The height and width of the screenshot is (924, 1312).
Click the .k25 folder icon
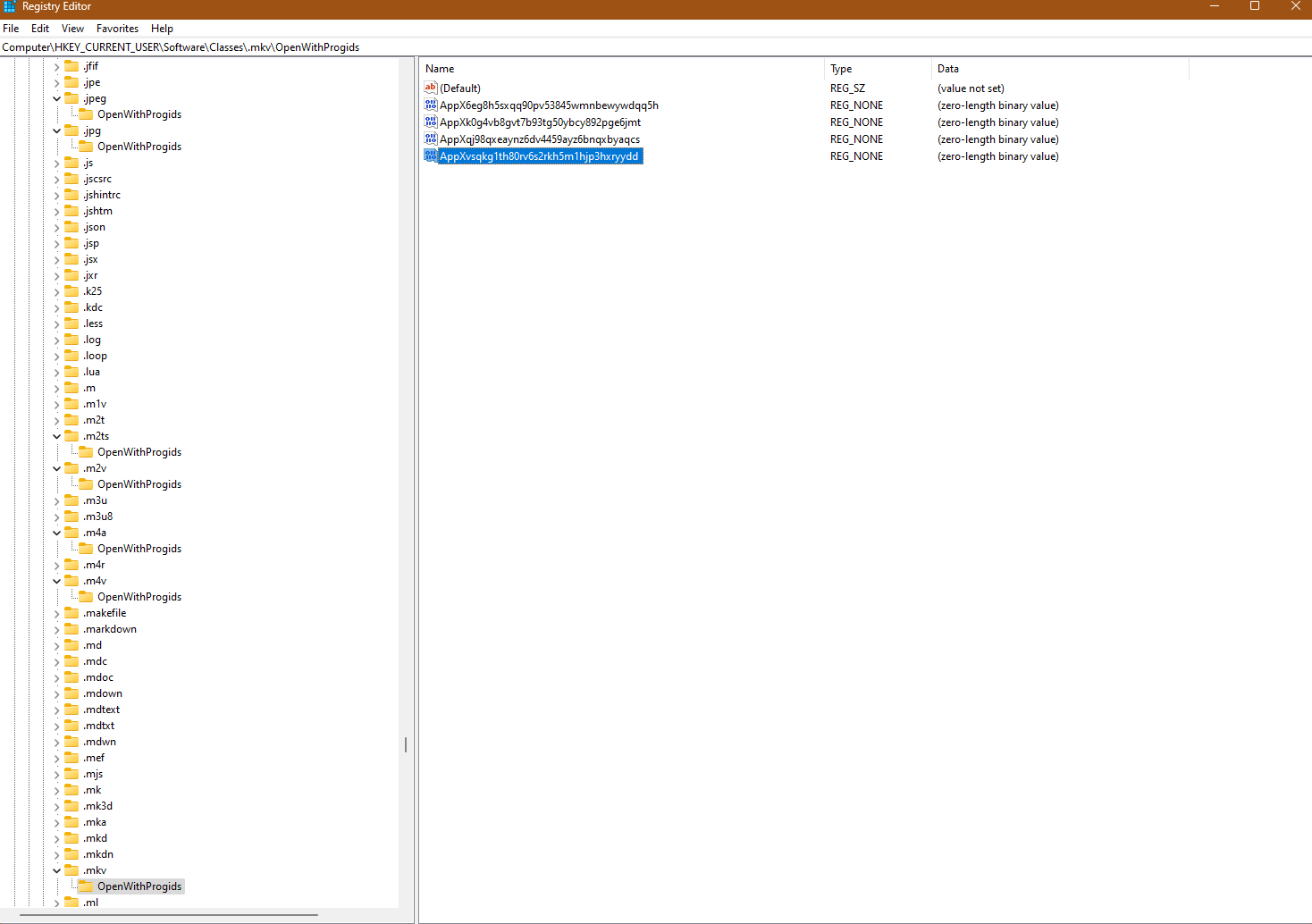coord(71,291)
